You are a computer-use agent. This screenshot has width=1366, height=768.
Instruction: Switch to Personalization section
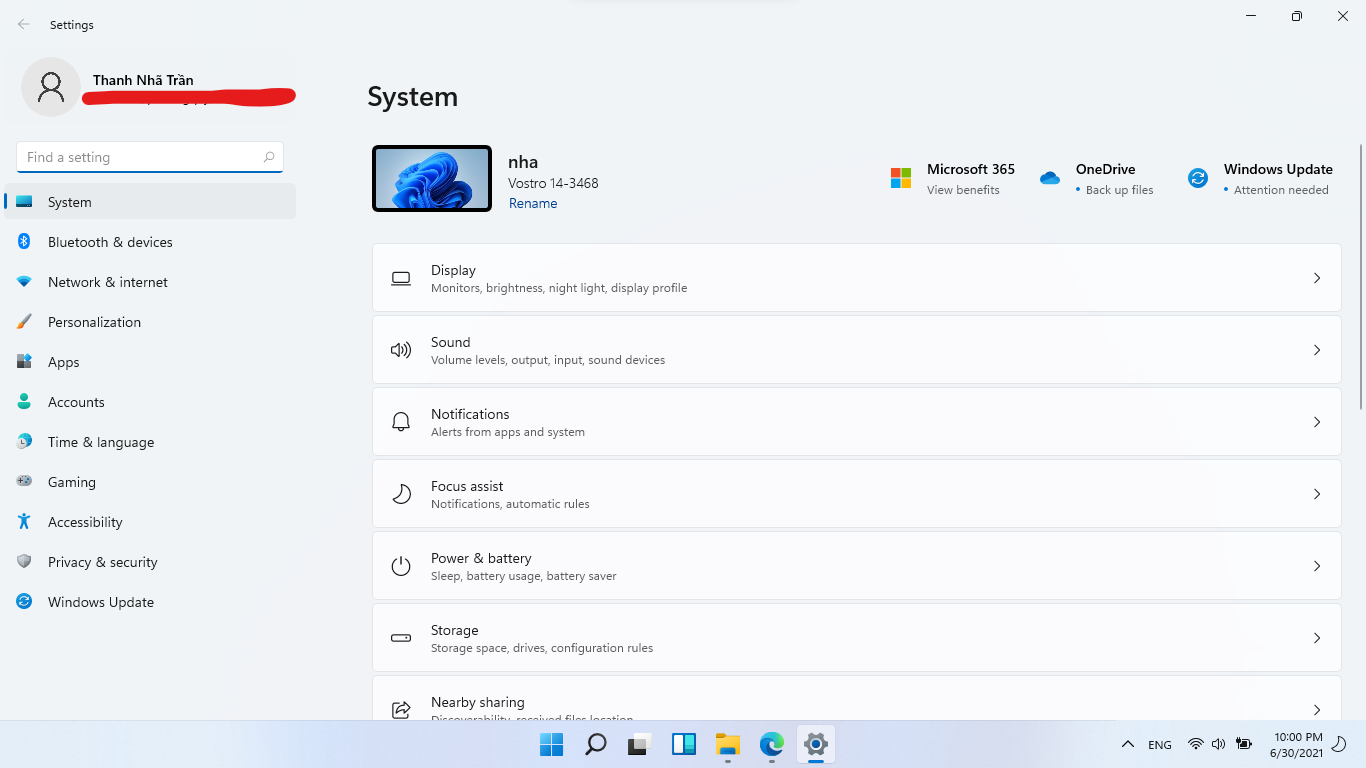pos(150,322)
